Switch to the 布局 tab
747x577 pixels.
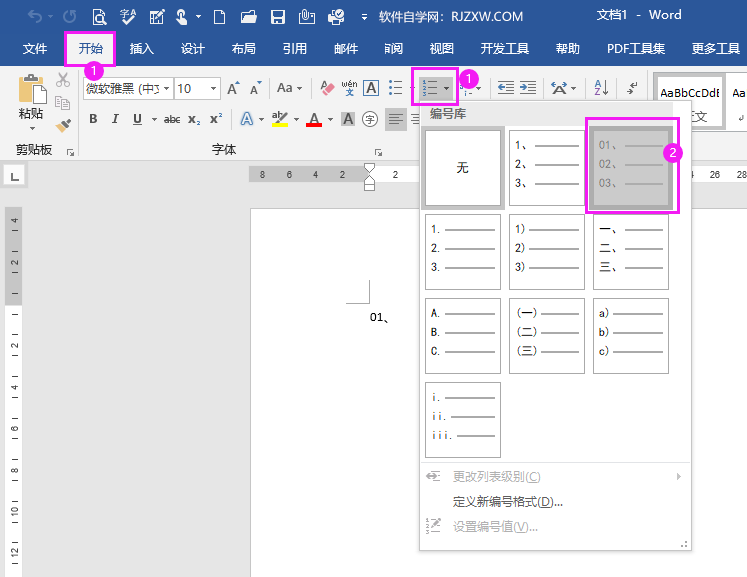pos(243,49)
